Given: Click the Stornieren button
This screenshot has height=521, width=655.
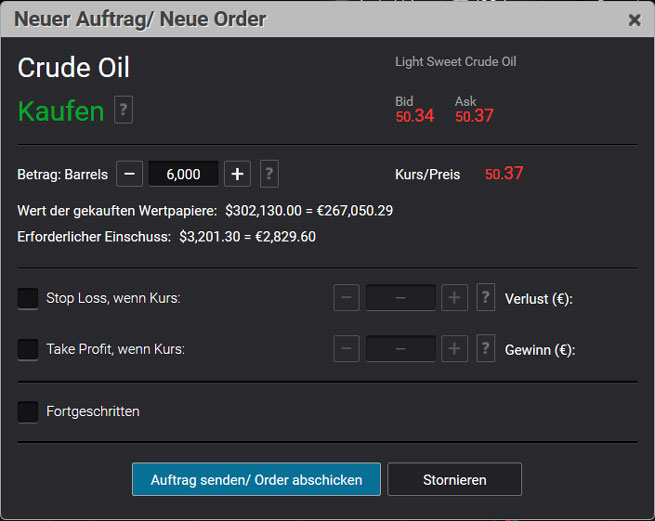Looking at the screenshot, I should click(454, 480).
